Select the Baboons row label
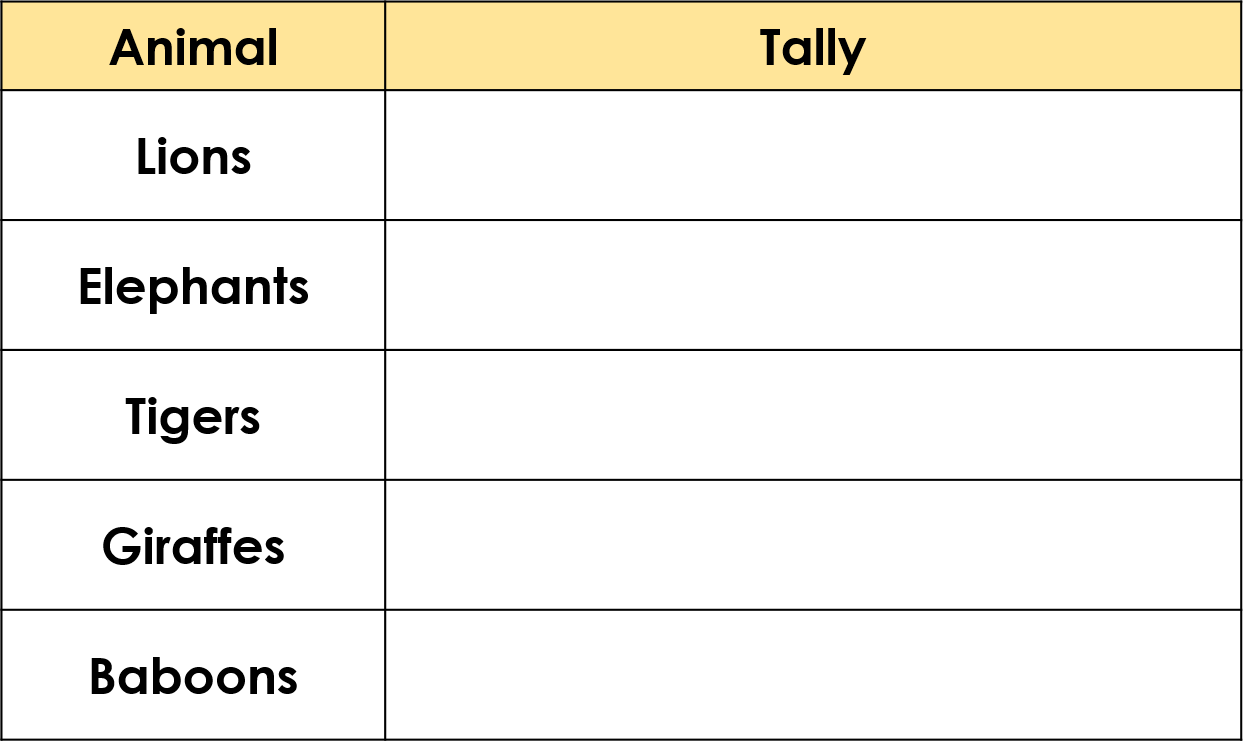 (x=193, y=677)
